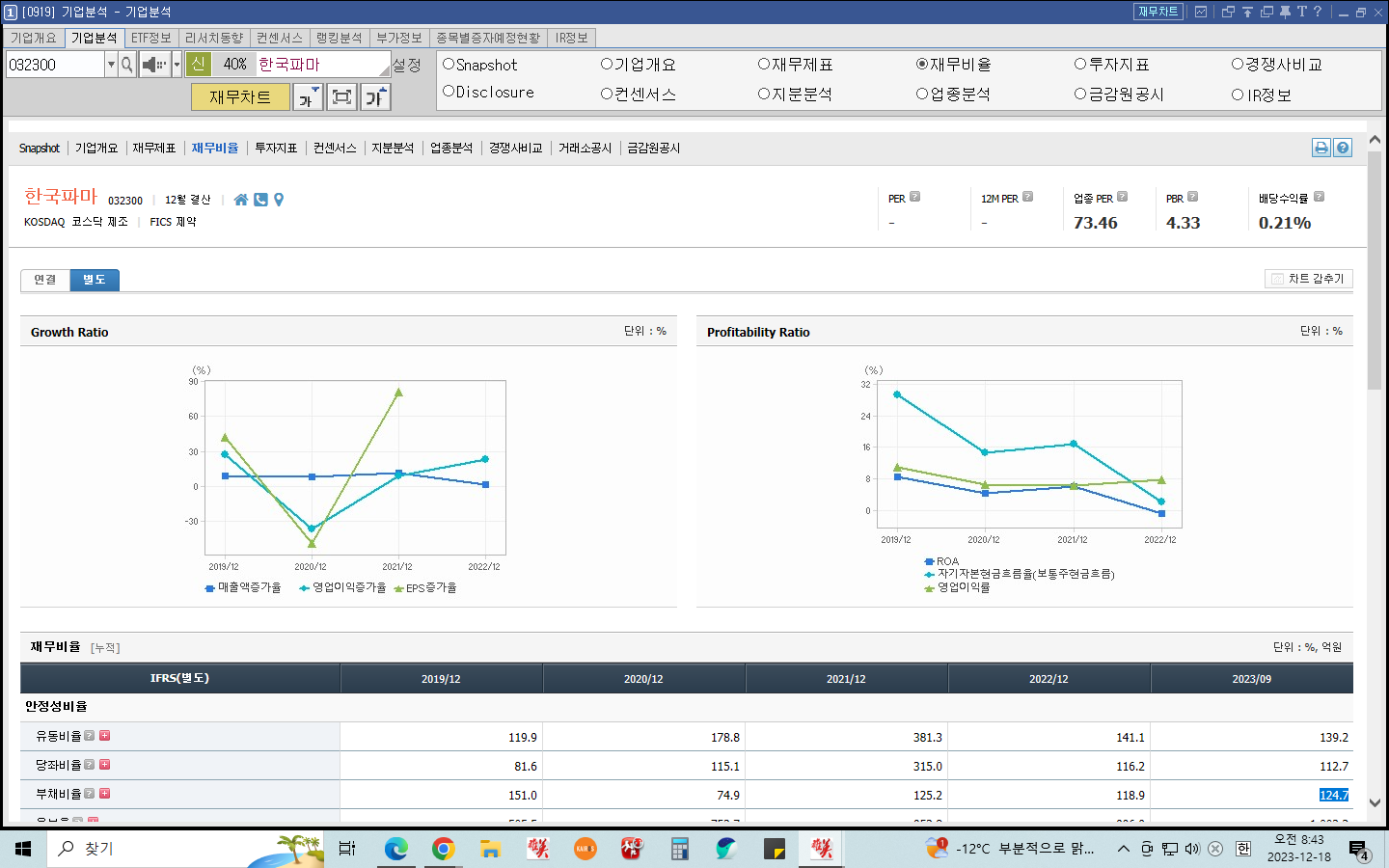Select the 투자지표 radio button
This screenshot has height=868, width=1389.
click(x=1080, y=64)
